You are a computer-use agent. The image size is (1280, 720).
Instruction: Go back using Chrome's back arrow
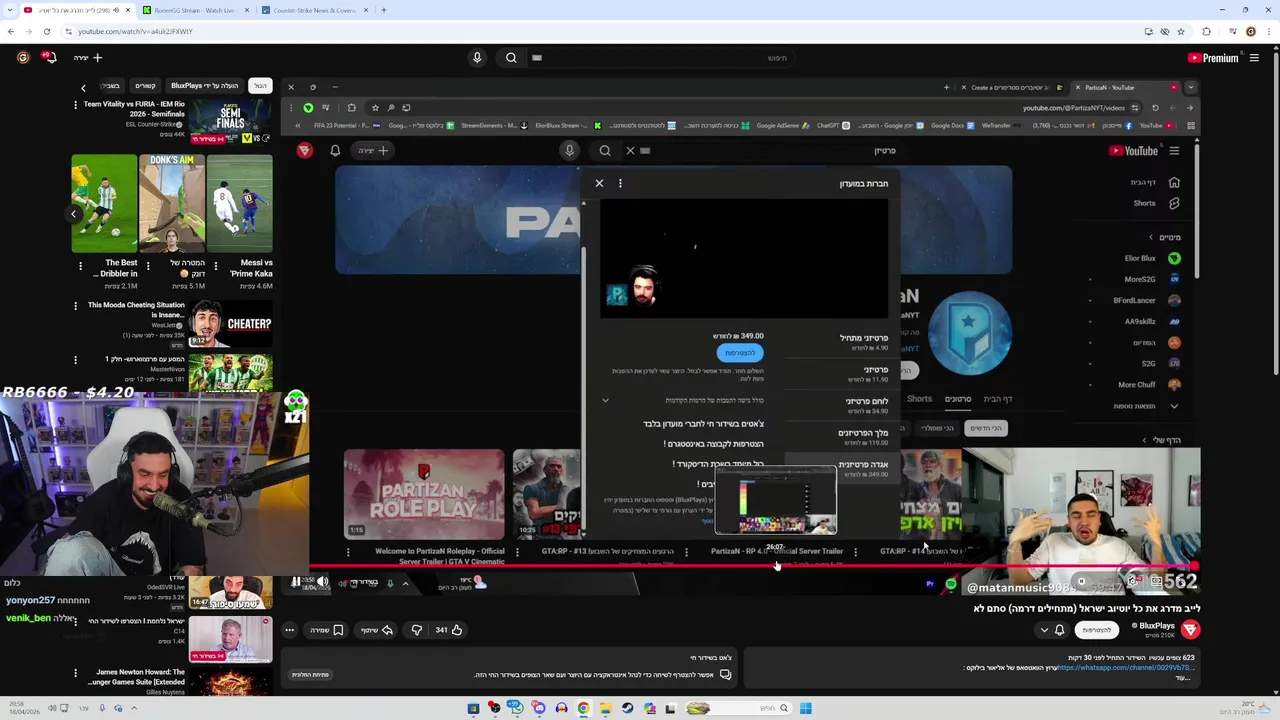pos(11,31)
